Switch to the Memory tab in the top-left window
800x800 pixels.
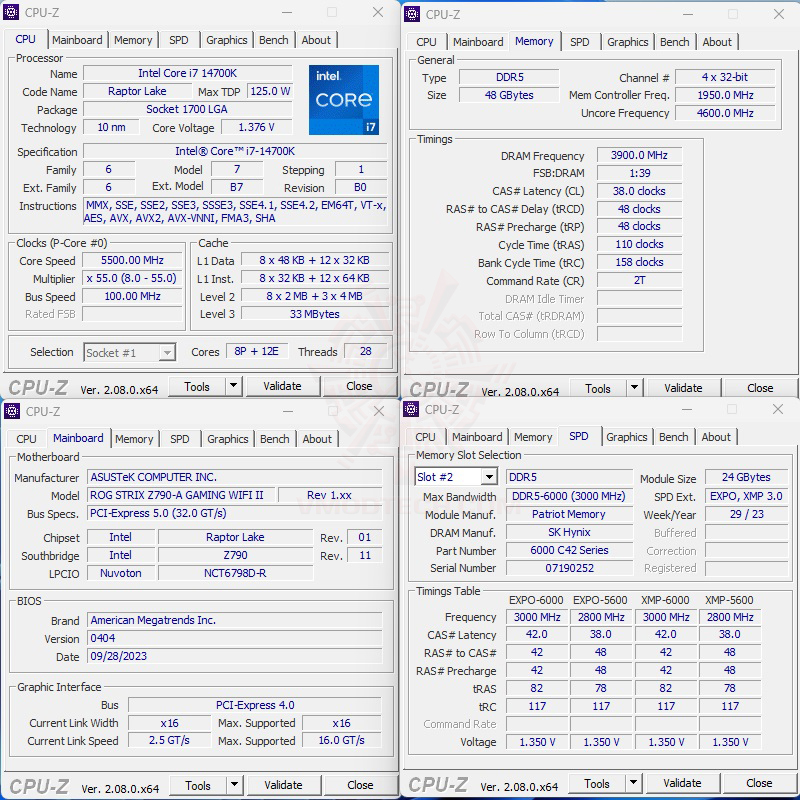tap(133, 40)
